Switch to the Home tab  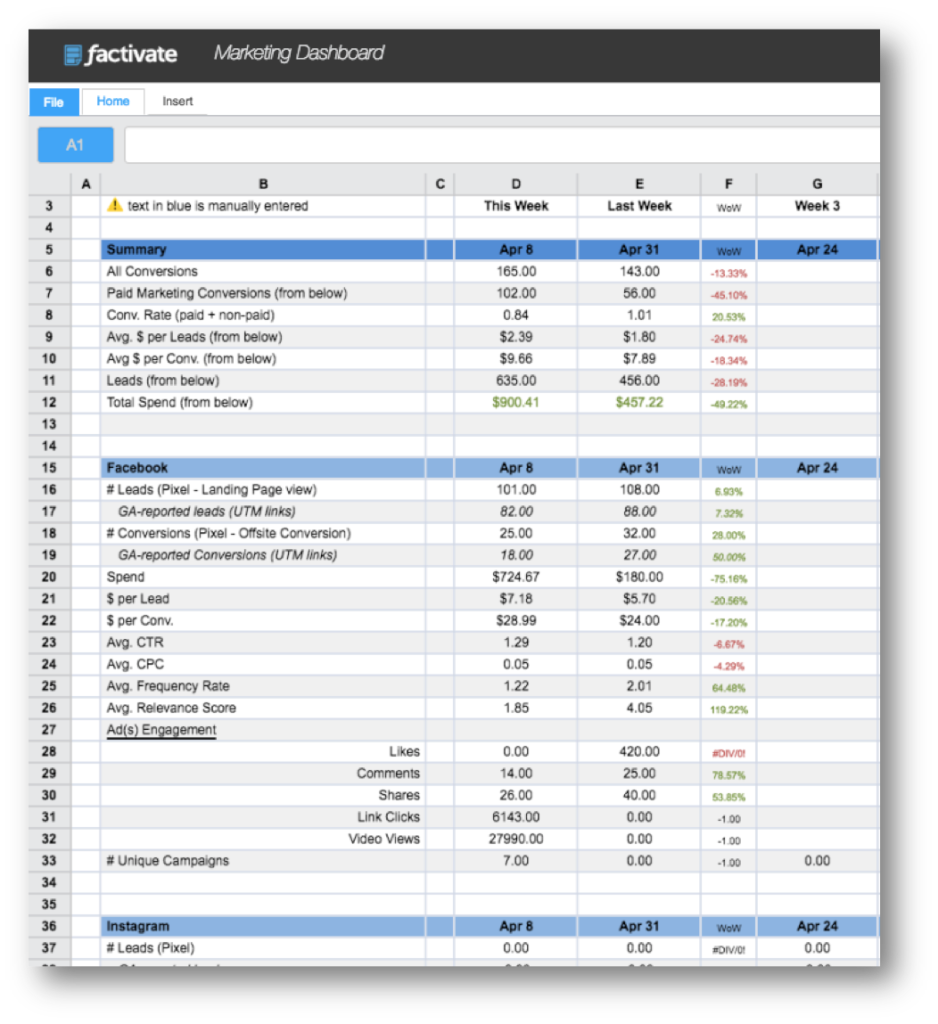(113, 101)
